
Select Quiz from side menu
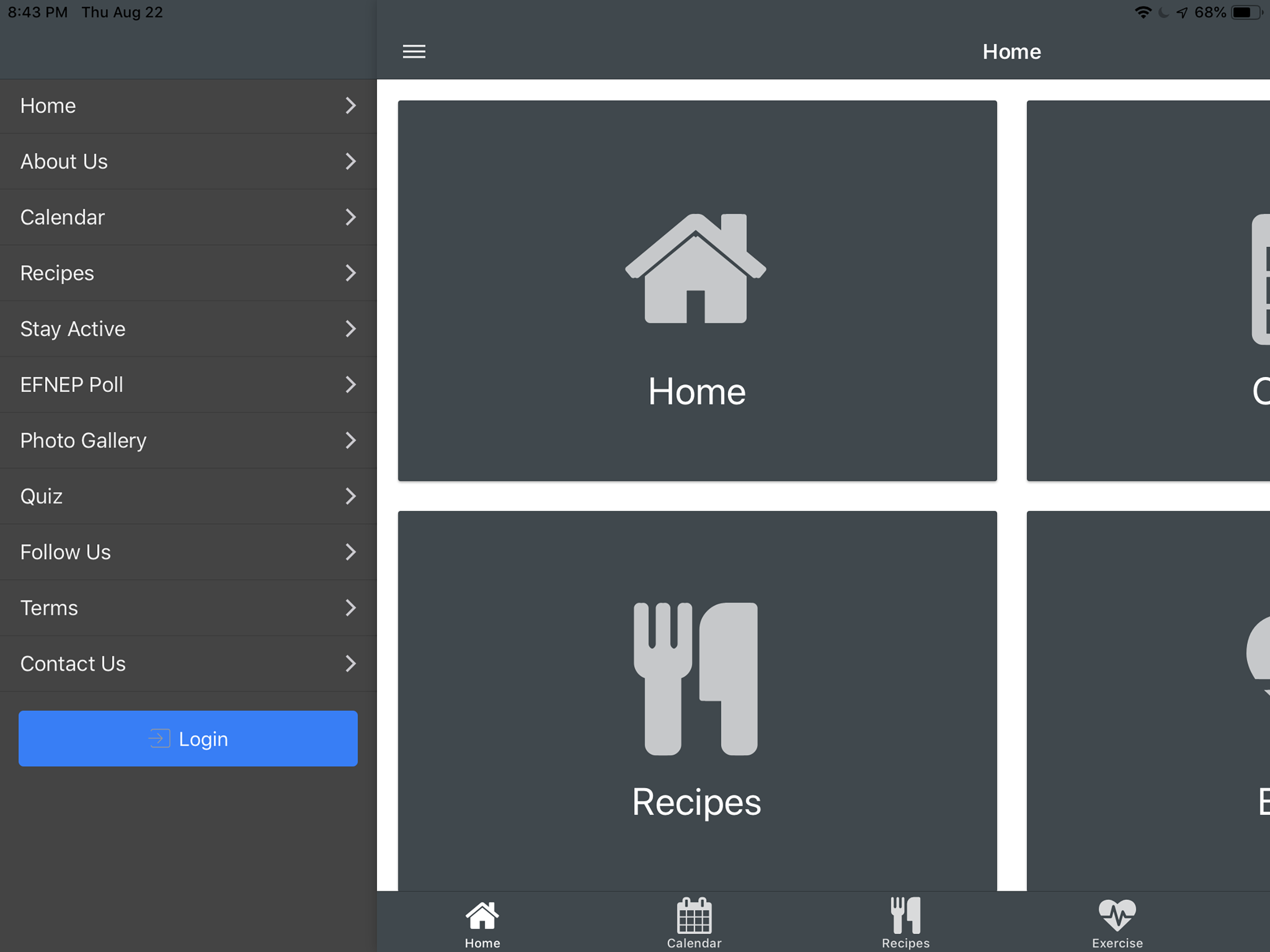point(41,496)
